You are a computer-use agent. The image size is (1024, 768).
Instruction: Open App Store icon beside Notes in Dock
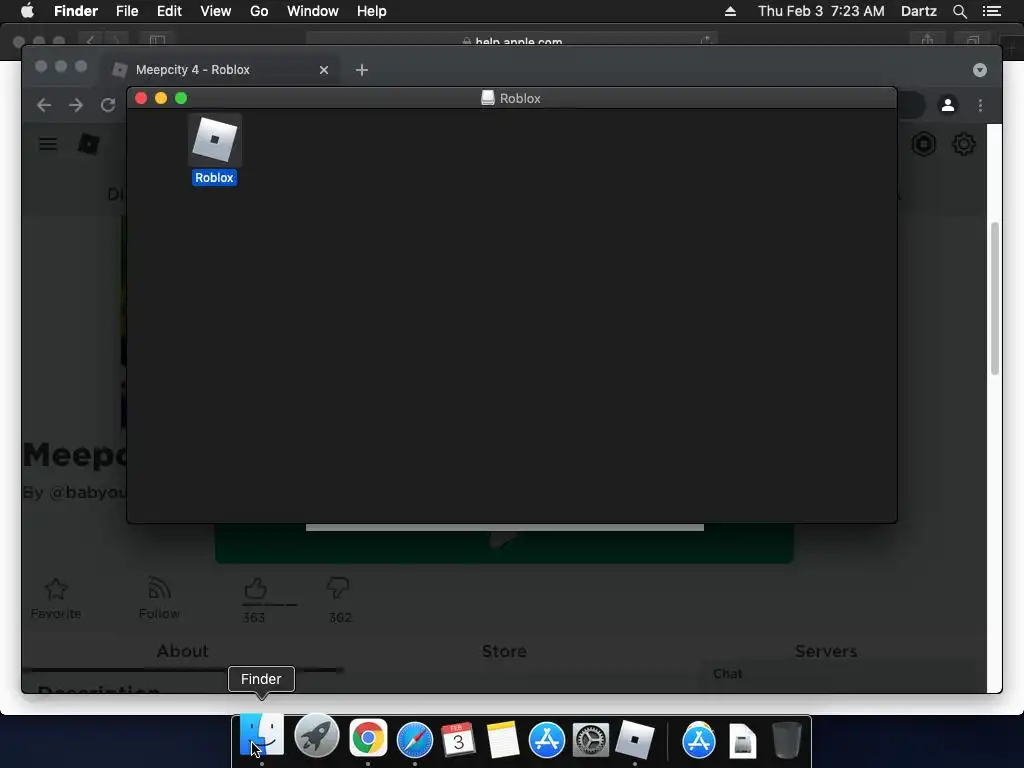pos(547,740)
